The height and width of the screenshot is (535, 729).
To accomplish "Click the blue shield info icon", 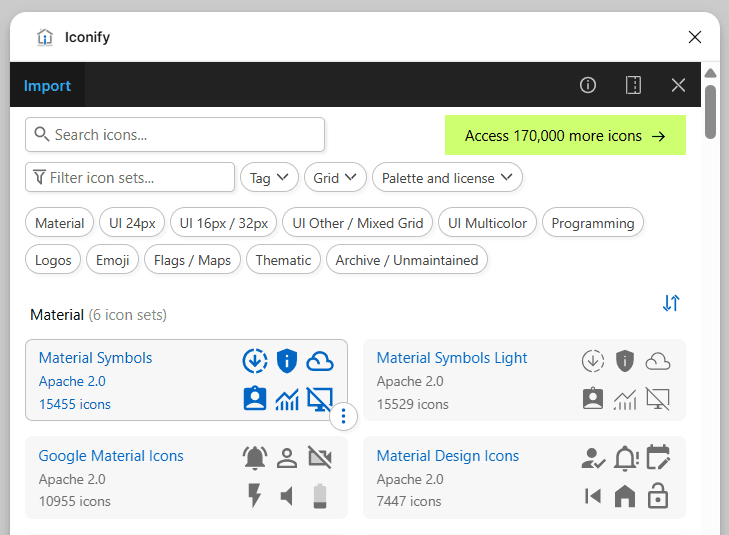I will (x=287, y=361).
